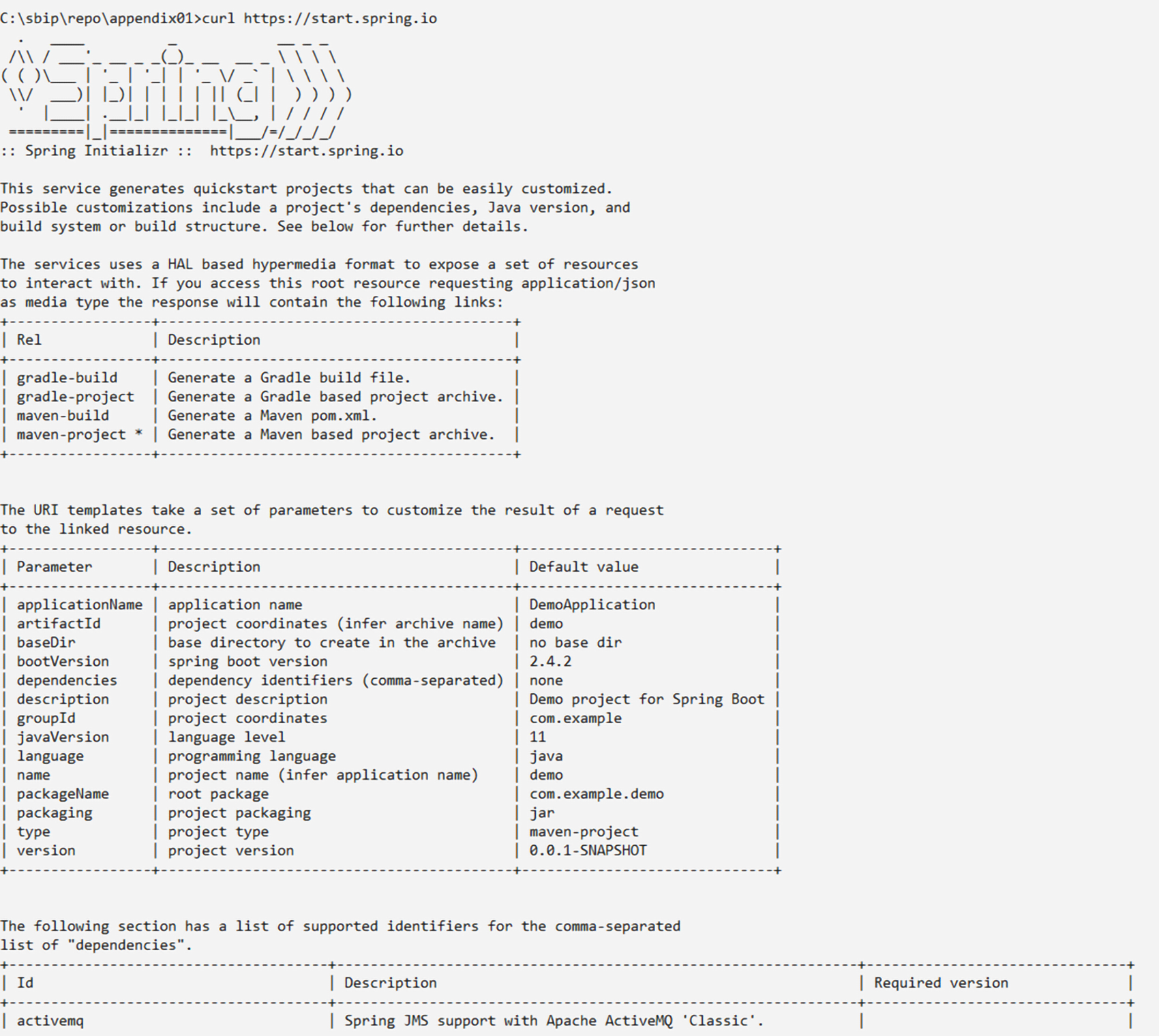Click the Default value table header
This screenshot has height=1036, width=1159.
pos(584,566)
